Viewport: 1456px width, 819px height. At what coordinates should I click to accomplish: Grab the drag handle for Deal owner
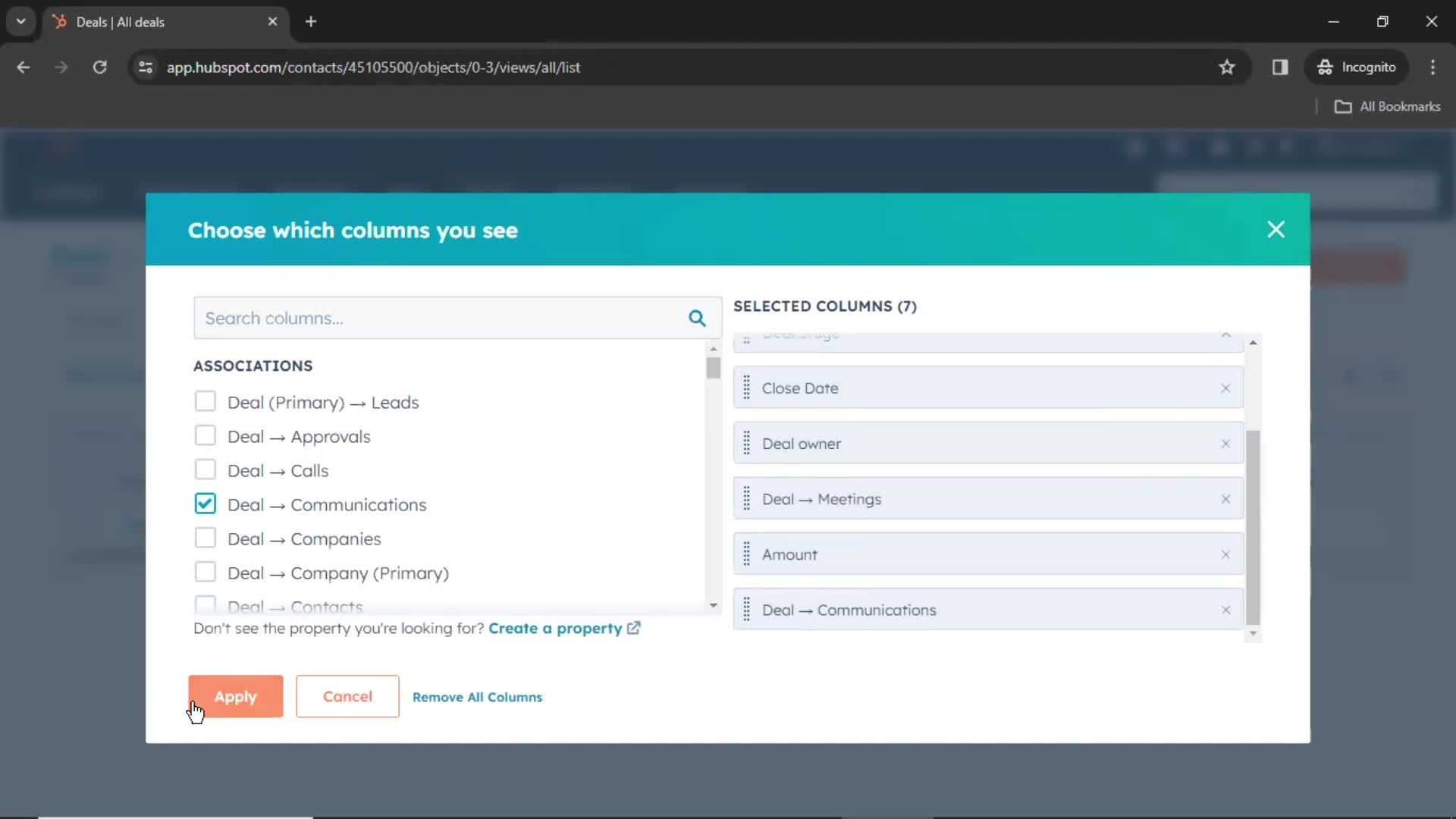746,444
